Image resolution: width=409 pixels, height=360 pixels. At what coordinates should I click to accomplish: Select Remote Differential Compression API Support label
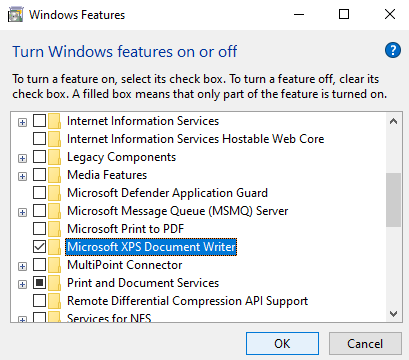[x=187, y=301]
